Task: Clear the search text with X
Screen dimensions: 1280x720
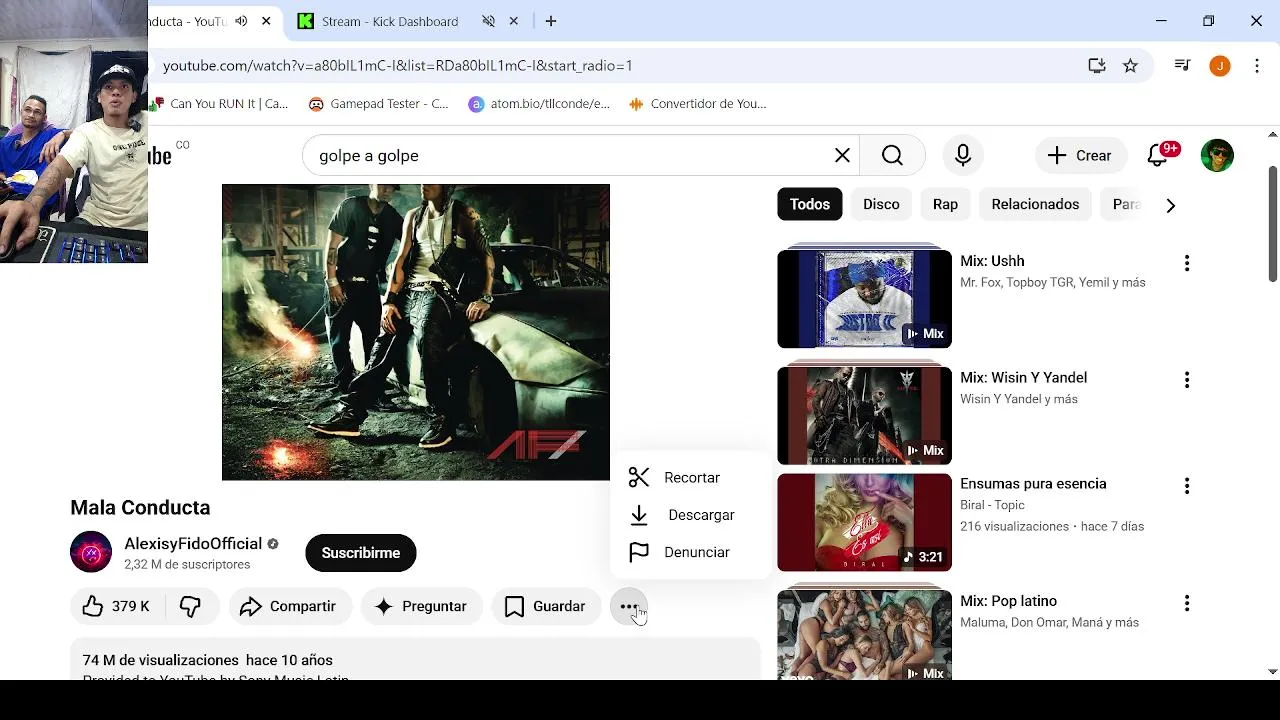Action: [x=842, y=156]
